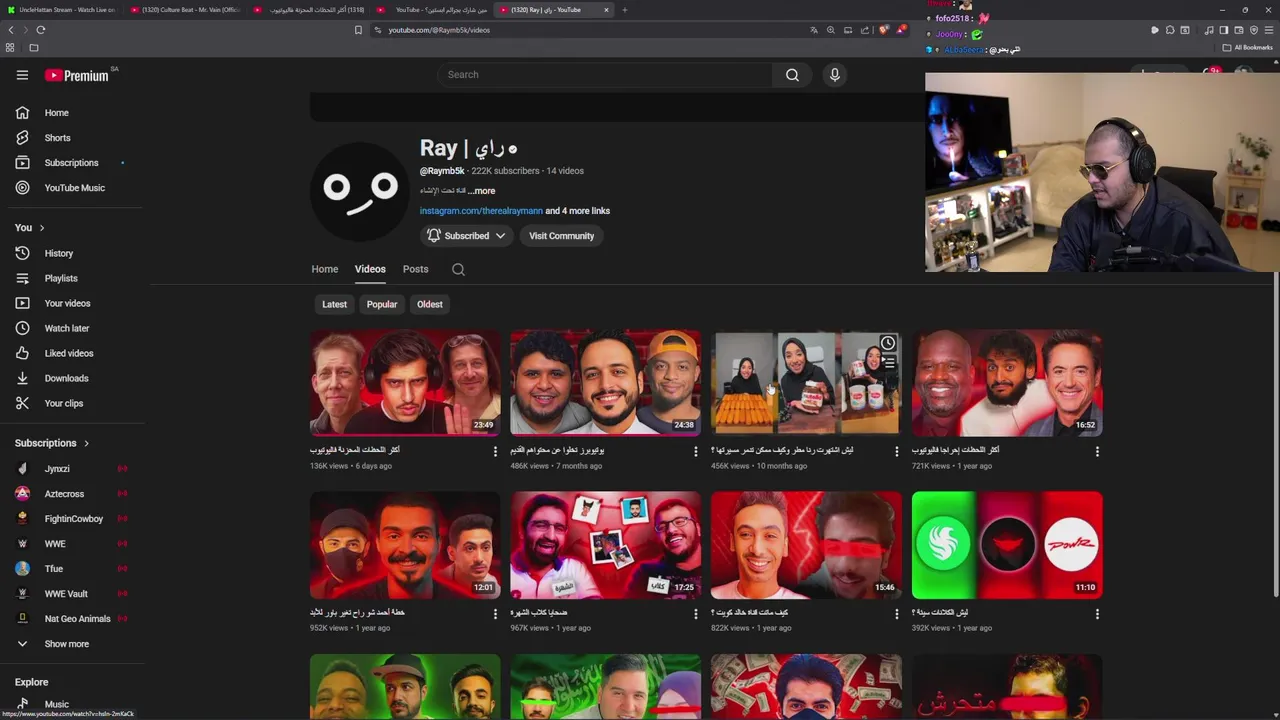This screenshot has width=1280, height=720.
Task: Click into the YouTube search field
Action: click(x=605, y=74)
